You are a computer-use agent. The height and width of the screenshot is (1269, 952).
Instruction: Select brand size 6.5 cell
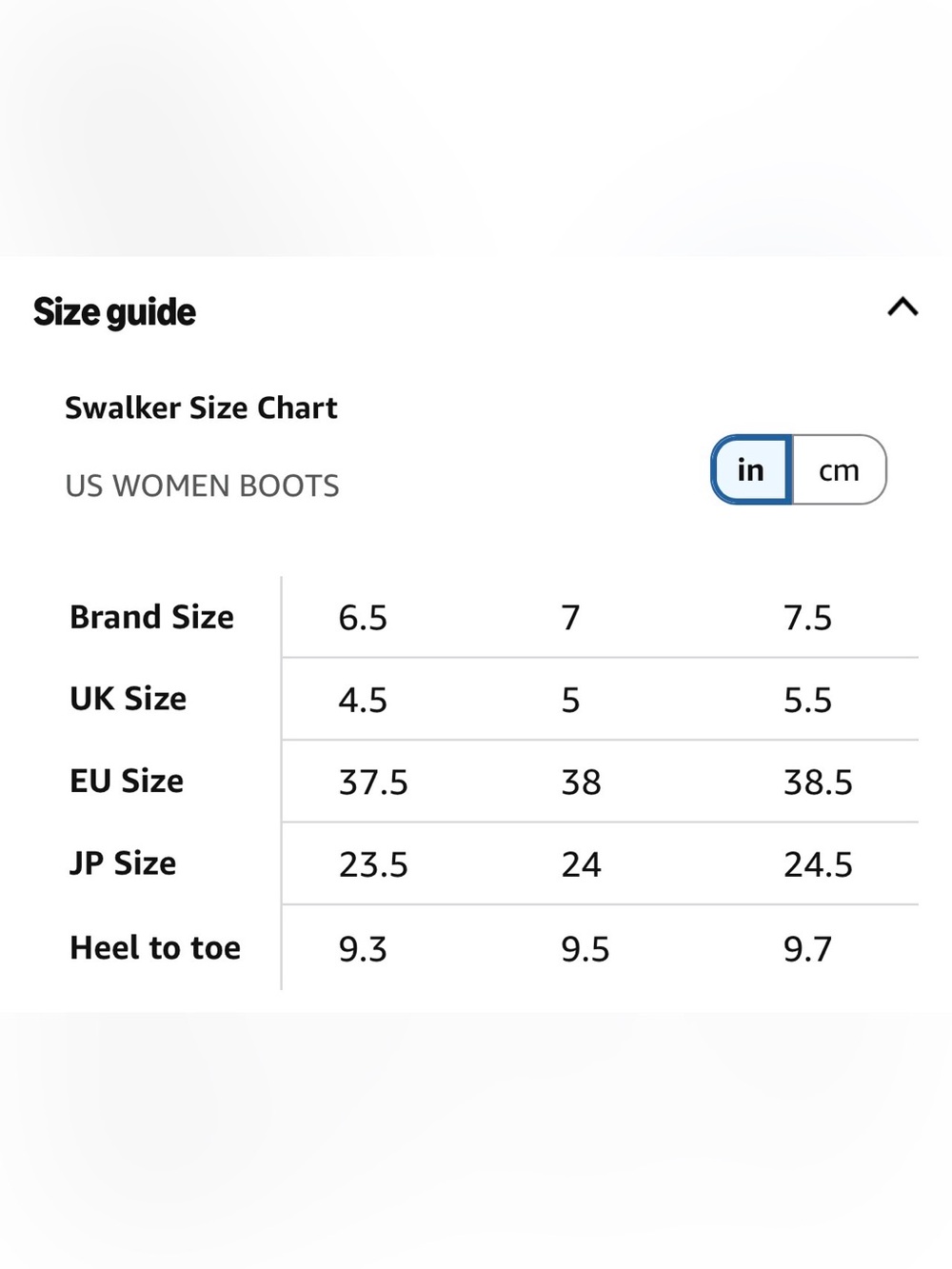tap(363, 618)
